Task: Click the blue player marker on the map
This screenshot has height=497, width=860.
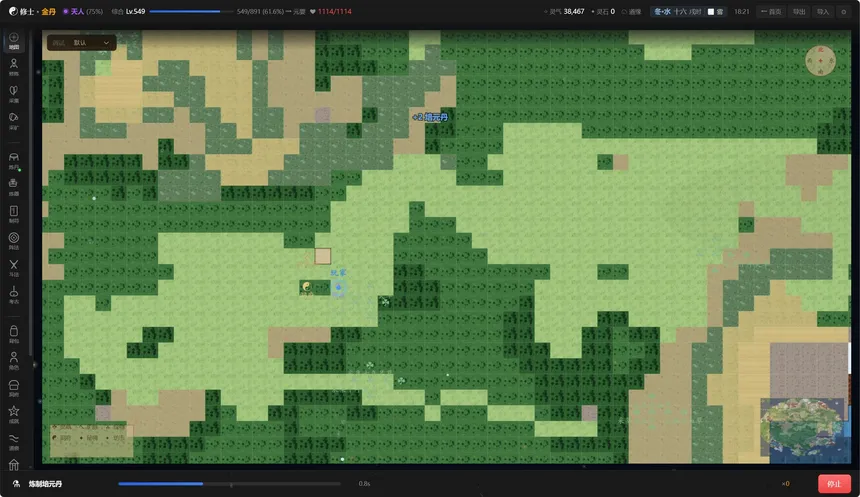Action: point(338,287)
